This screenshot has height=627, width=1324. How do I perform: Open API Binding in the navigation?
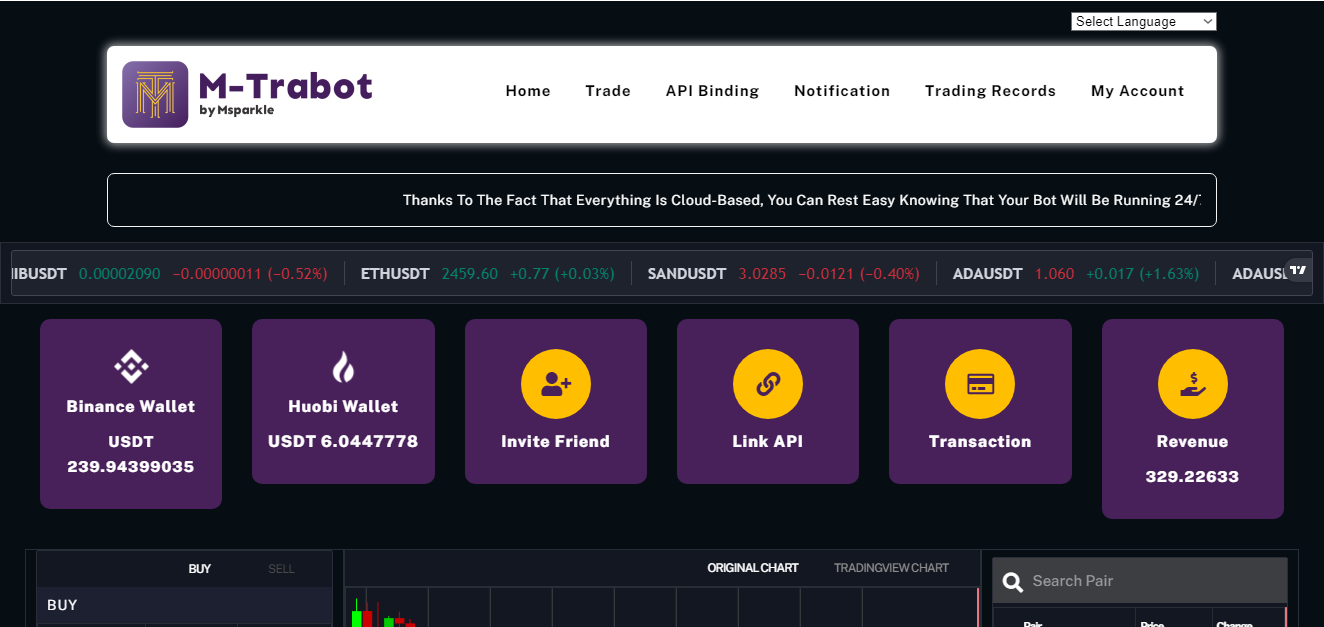(712, 91)
